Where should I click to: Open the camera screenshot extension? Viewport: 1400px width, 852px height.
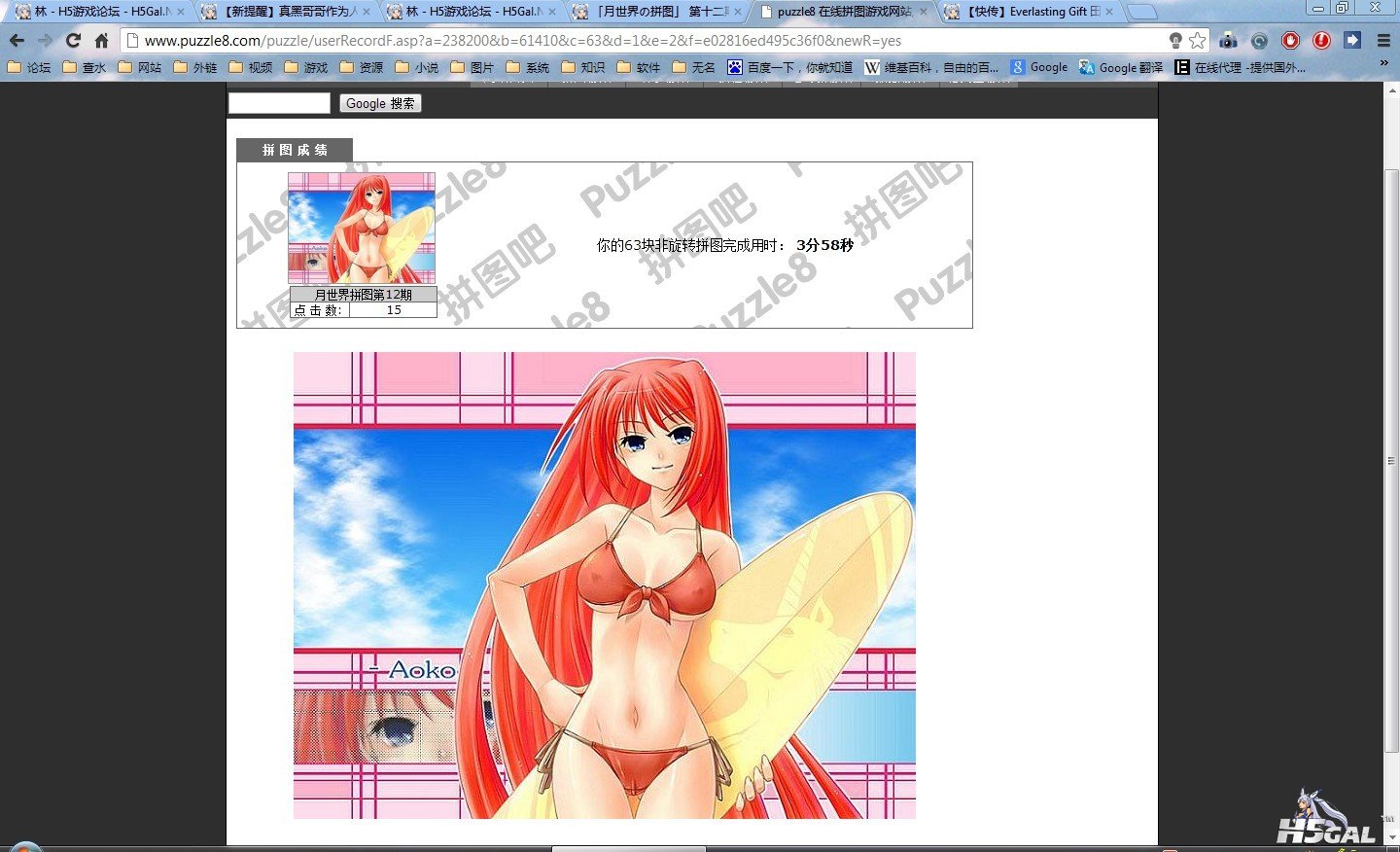coord(1229,41)
